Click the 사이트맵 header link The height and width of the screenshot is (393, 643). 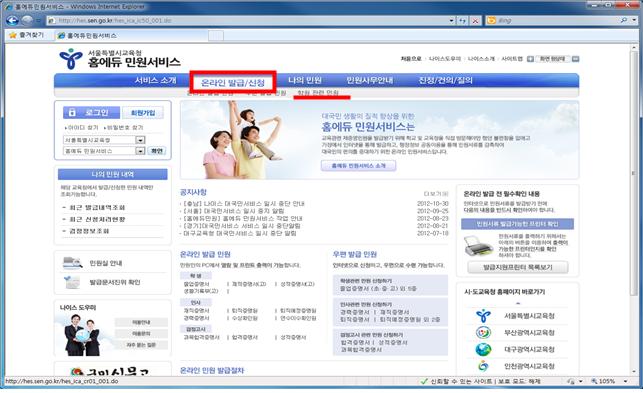[x=512, y=59]
